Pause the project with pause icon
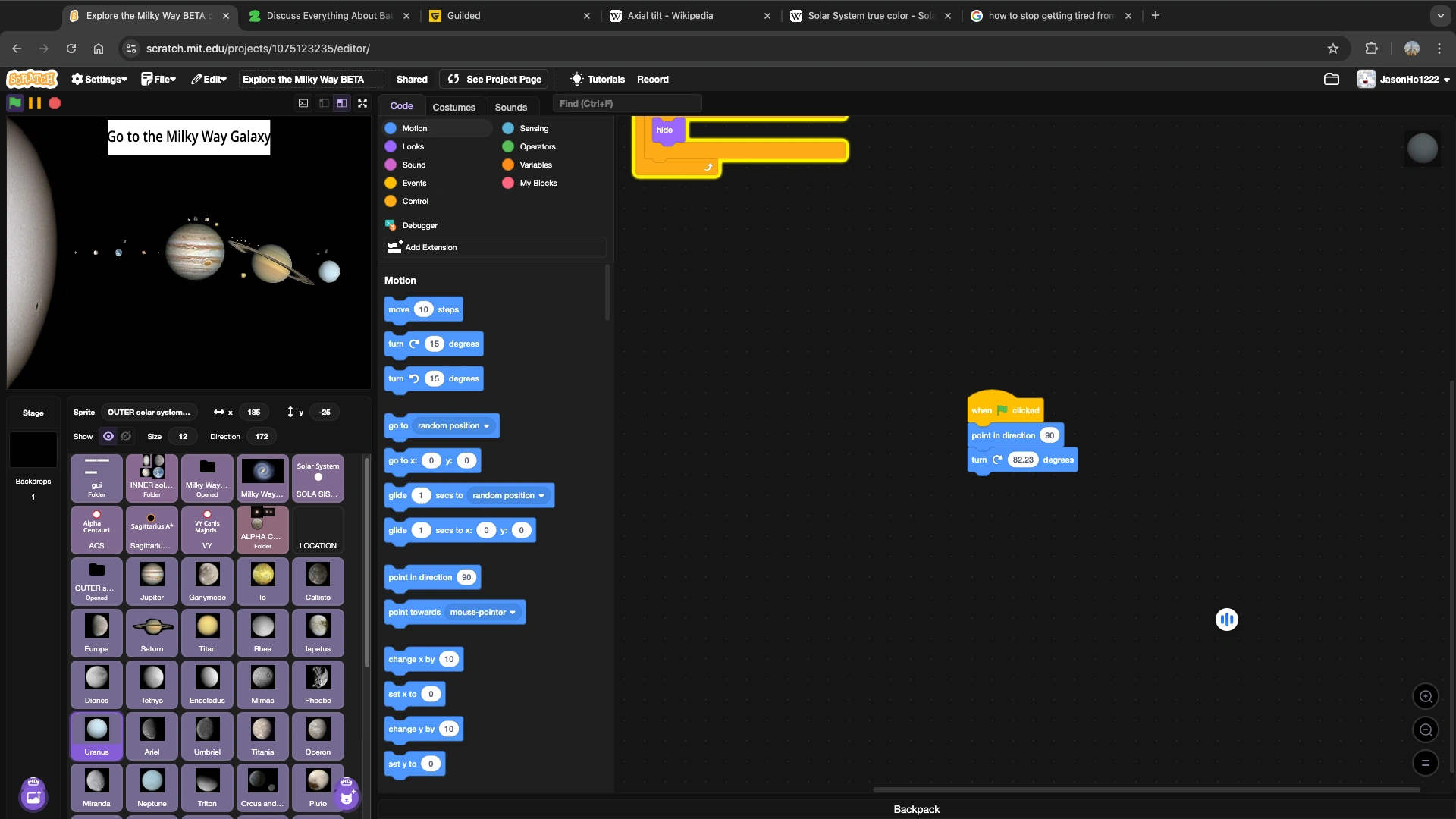Screen dimensions: 1456x819 (x=35, y=103)
